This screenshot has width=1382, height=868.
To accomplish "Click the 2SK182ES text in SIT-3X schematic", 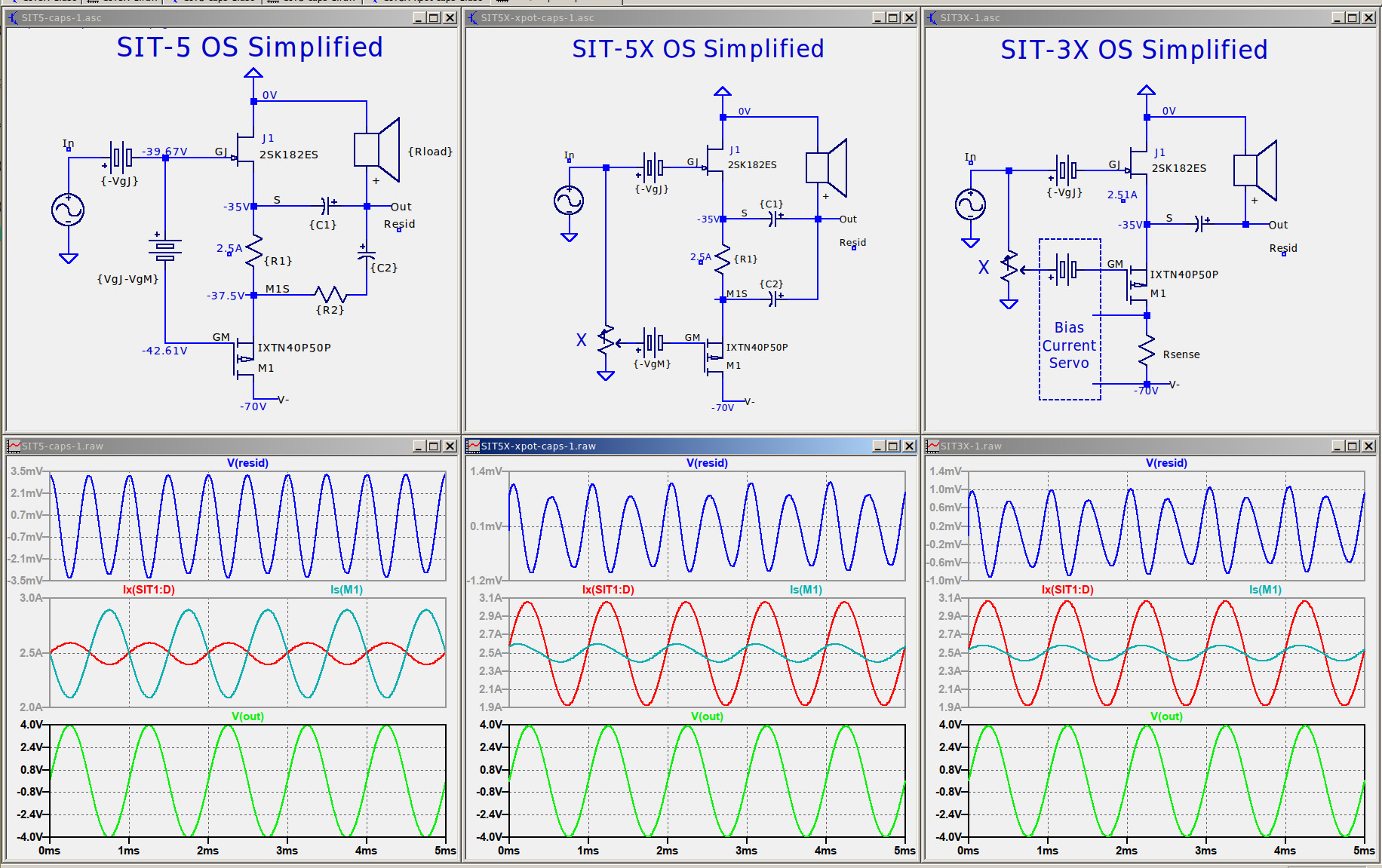I will [1178, 168].
